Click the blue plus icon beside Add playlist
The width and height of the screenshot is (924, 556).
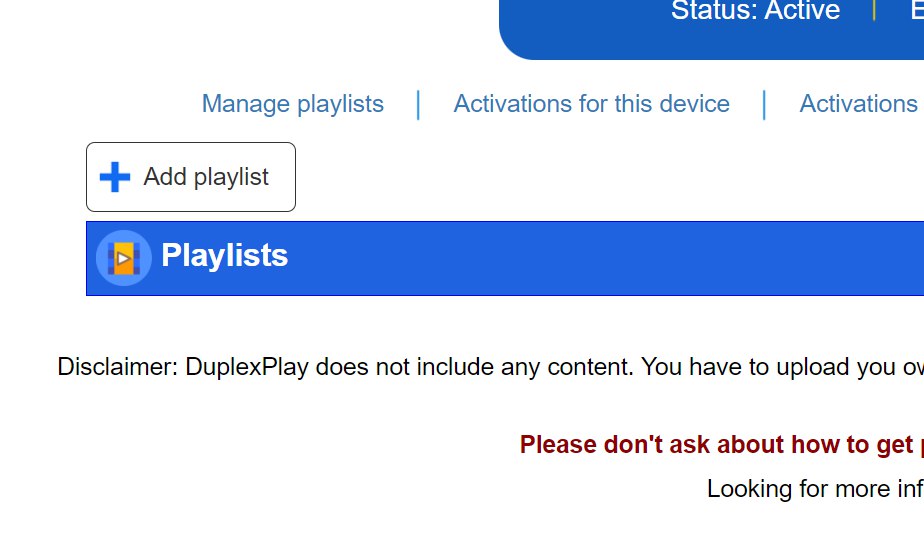click(115, 177)
